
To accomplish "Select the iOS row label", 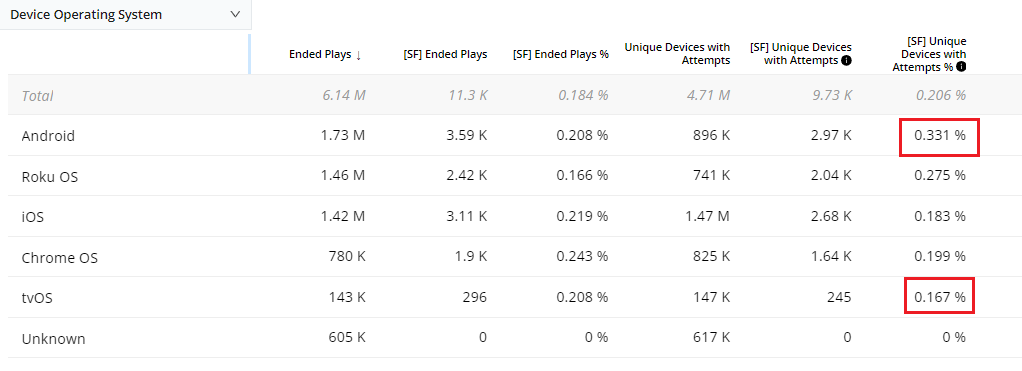I will coord(33,217).
